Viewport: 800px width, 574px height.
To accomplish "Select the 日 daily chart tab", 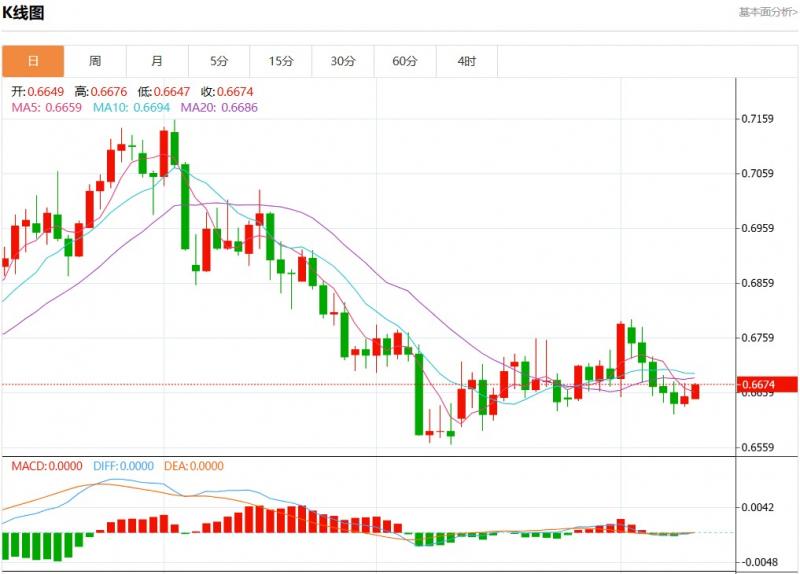I will (x=33, y=61).
